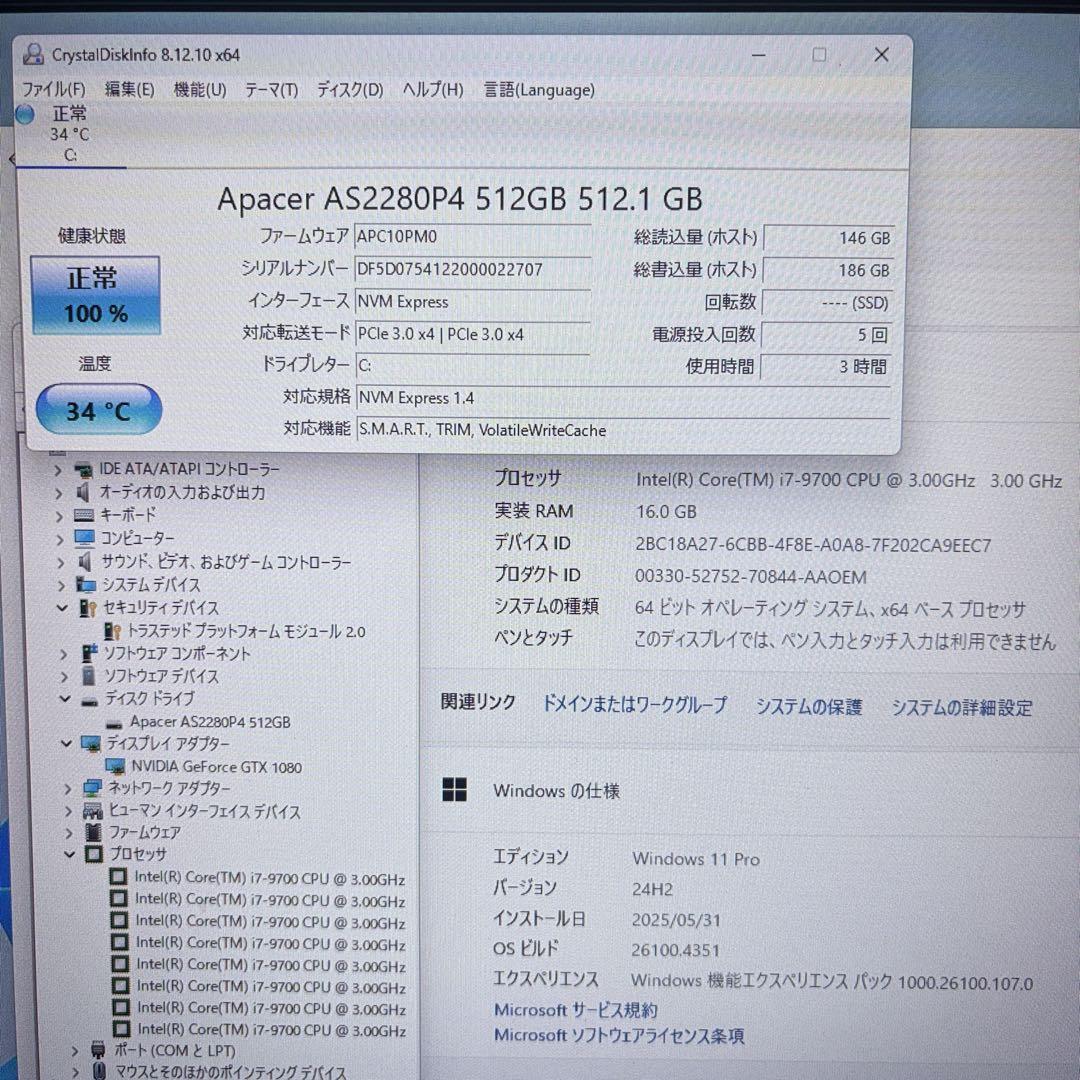Click the 186 GB total host writes value
The height and width of the screenshot is (1080, 1080).
[828, 271]
